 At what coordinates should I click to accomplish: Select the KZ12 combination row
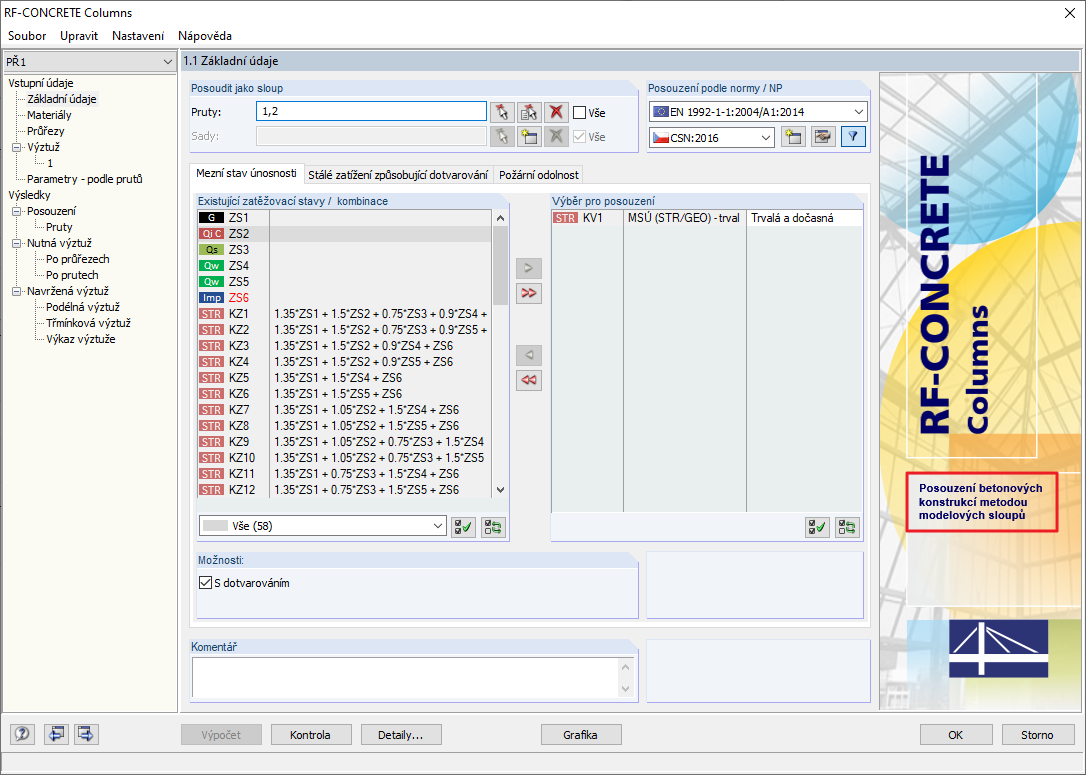click(344, 490)
